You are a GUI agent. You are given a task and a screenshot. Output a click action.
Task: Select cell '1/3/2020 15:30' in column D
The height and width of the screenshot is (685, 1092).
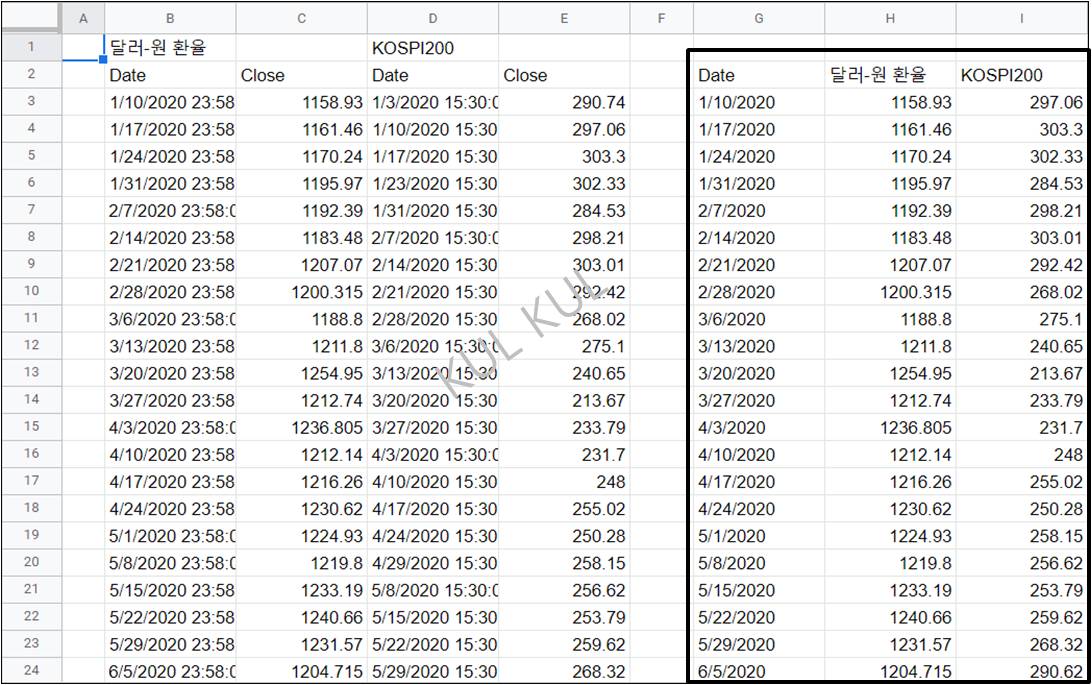click(x=432, y=102)
